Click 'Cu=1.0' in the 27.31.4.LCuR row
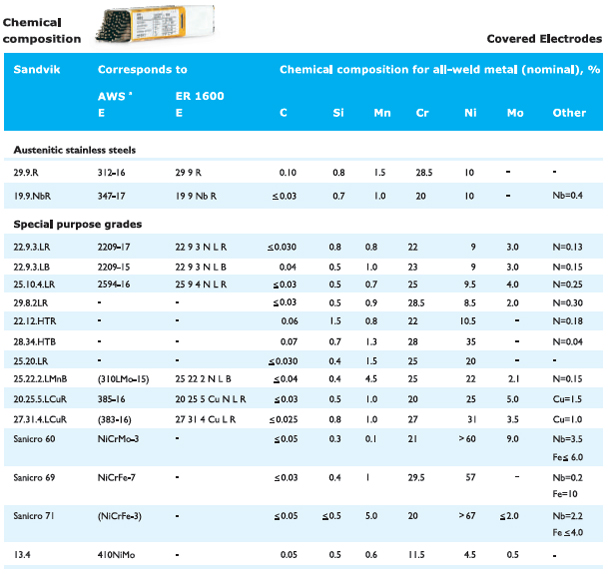This screenshot has width=608, height=574. 567,419
